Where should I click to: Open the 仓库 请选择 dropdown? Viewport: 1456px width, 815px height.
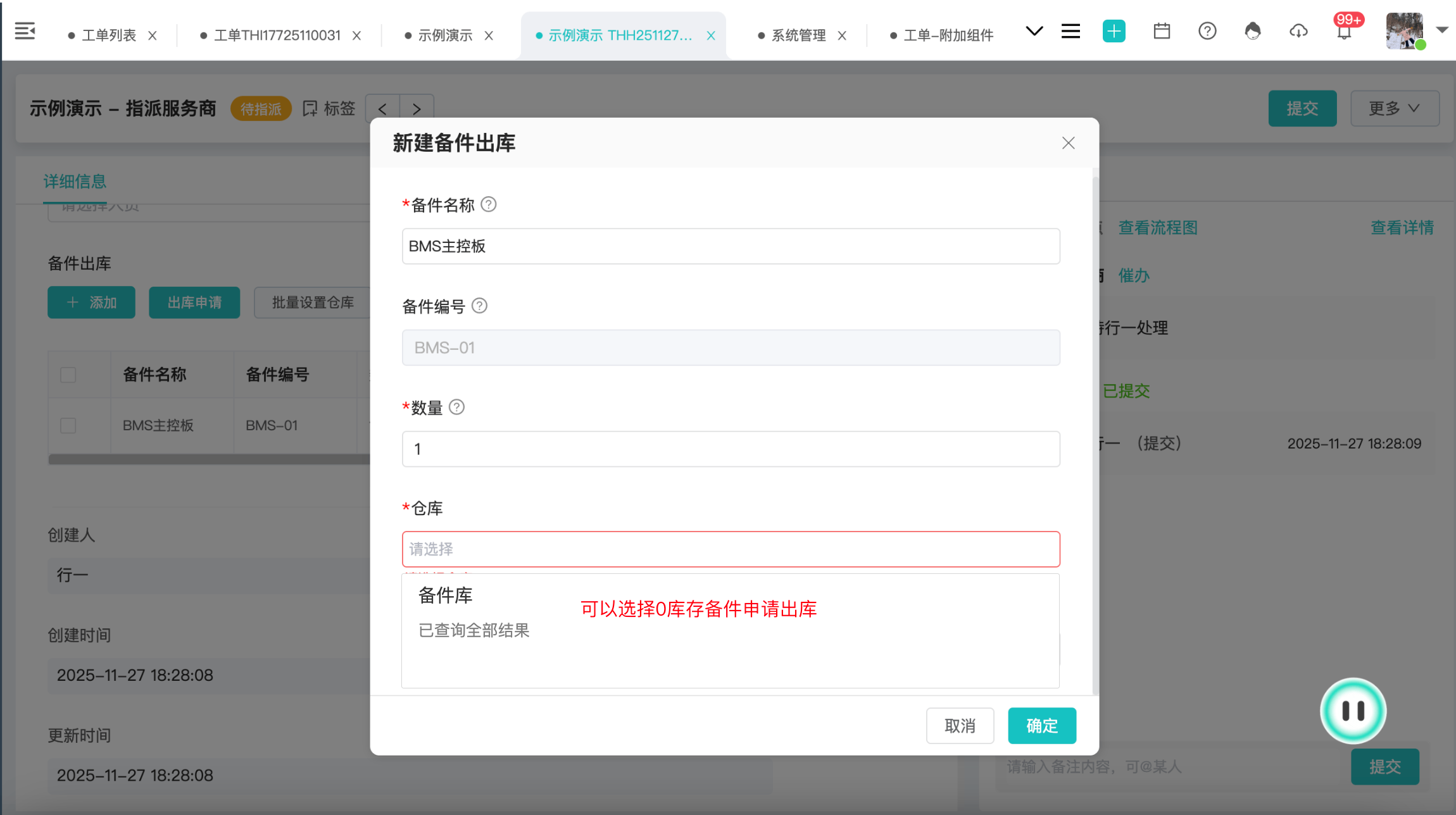731,549
